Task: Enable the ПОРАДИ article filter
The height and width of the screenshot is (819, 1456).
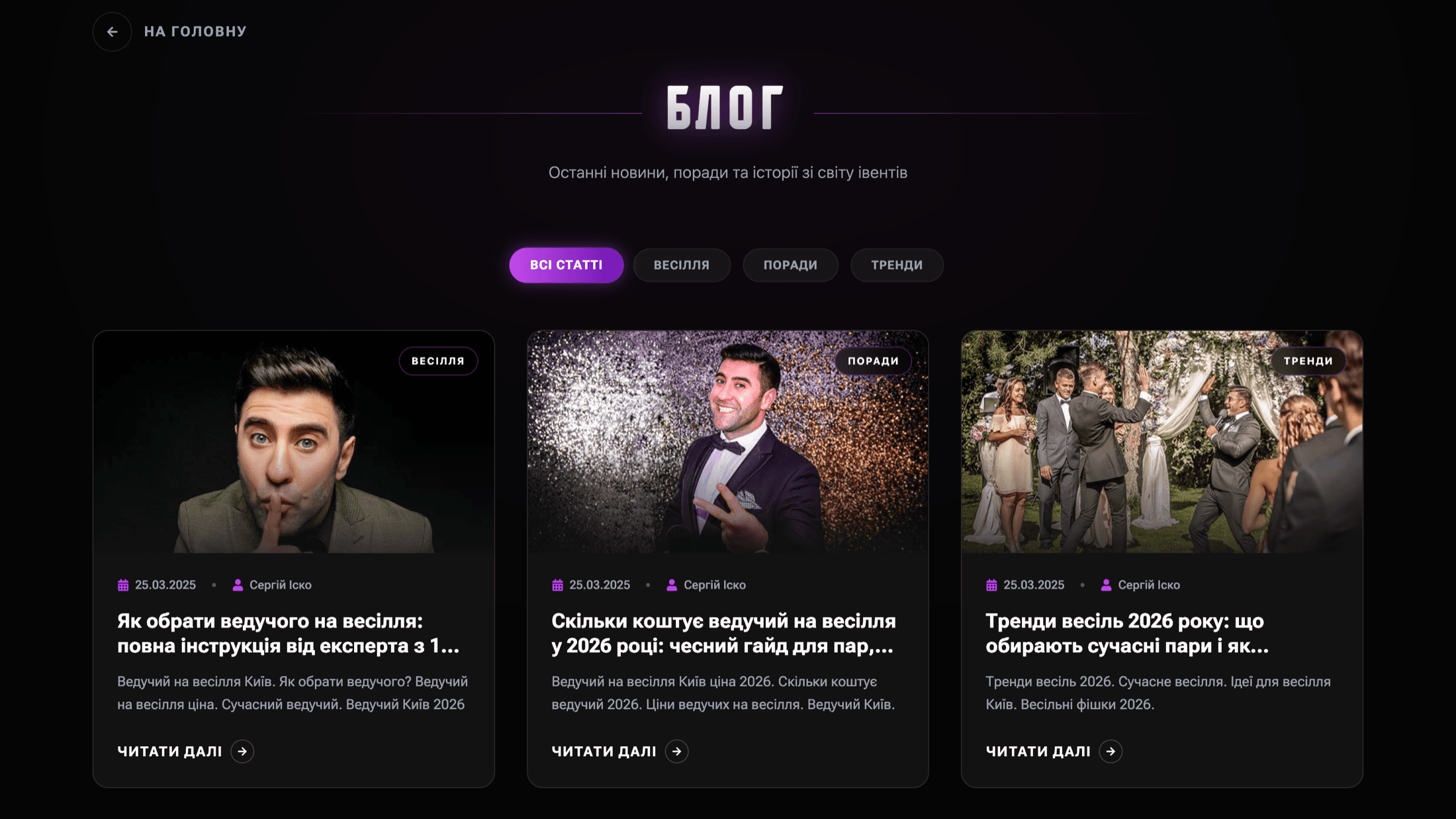Action: pos(790,265)
